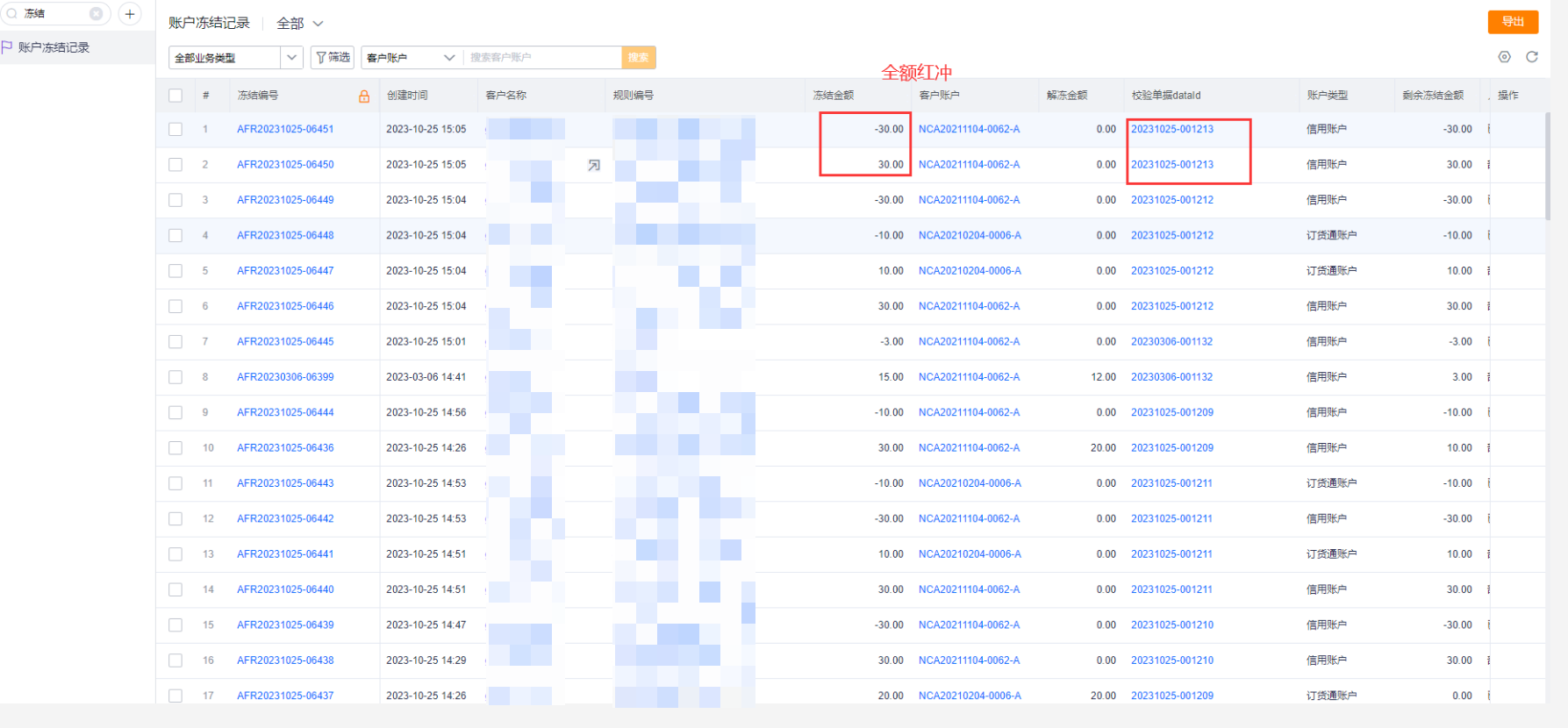1568x728 pixels.
Task: Open freeze record AFR20231025-06446
Action: pos(285,306)
